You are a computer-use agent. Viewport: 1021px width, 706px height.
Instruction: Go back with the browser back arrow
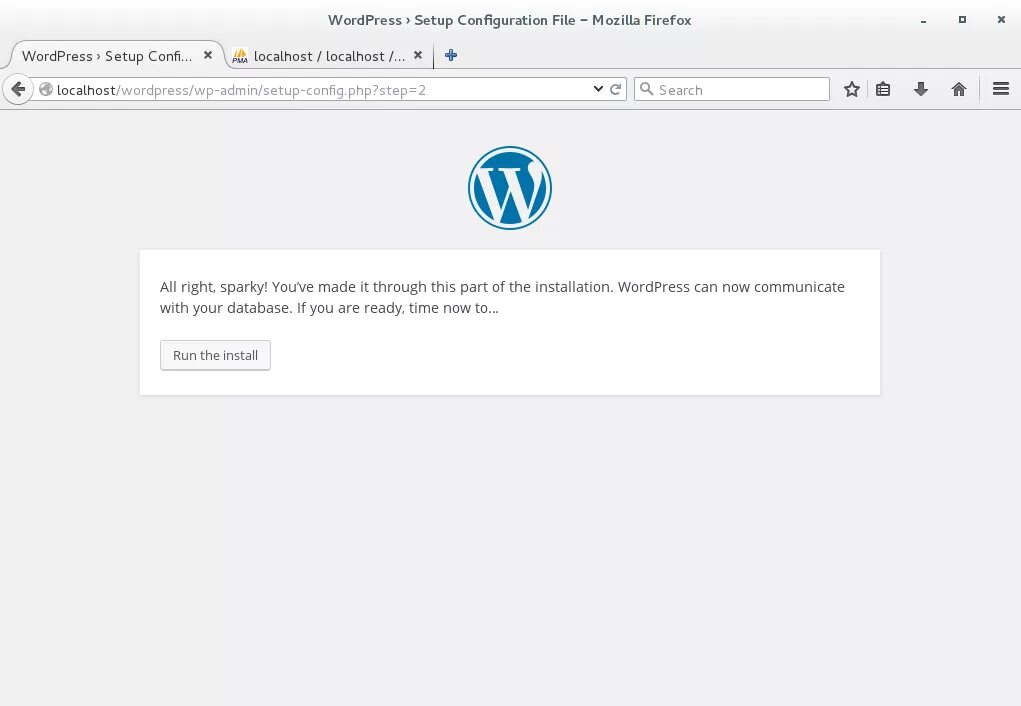click(x=18, y=89)
